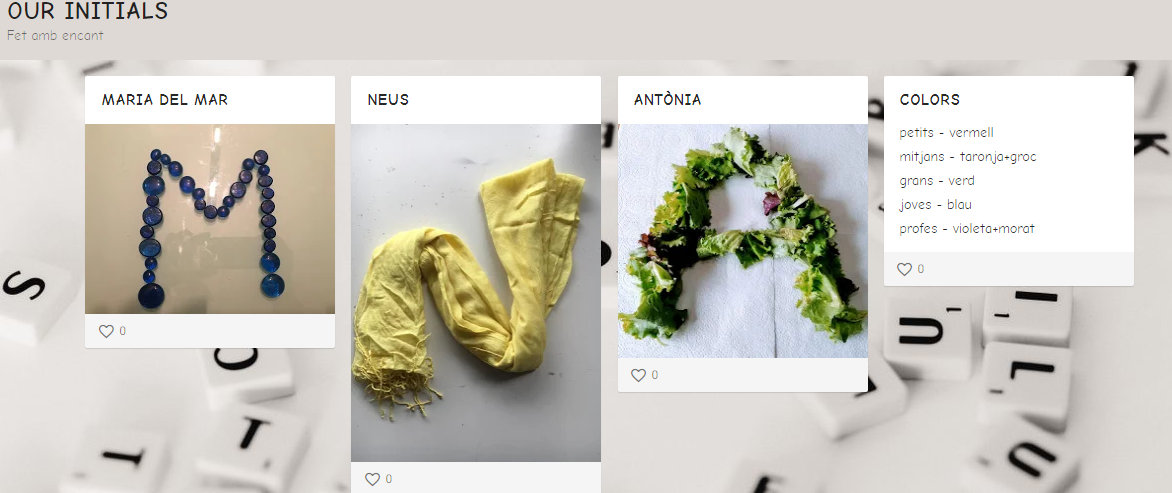Click the like count on Antònia post
Screen dimensions: 1172x493
(655, 375)
